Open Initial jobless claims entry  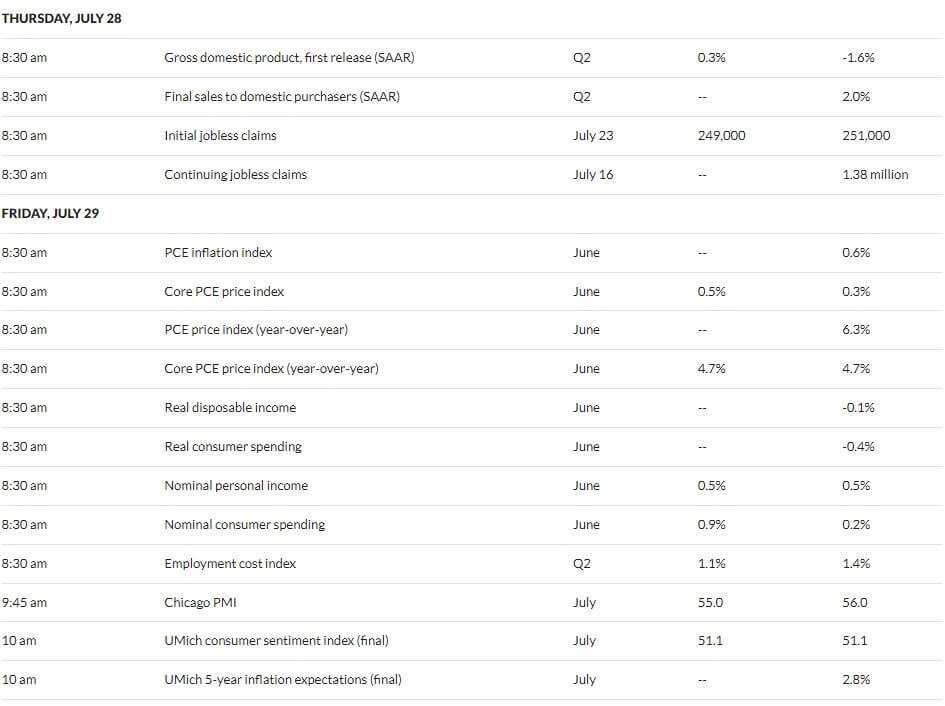[220, 136]
